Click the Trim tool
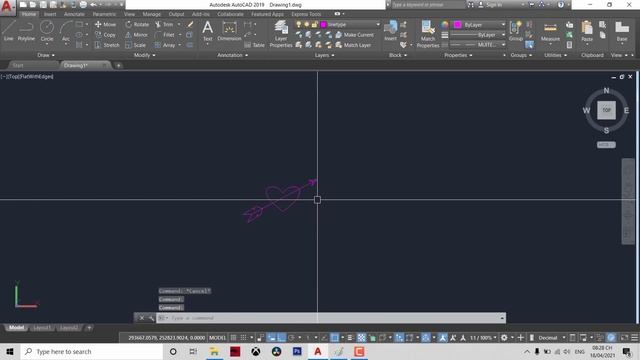 [164, 24]
